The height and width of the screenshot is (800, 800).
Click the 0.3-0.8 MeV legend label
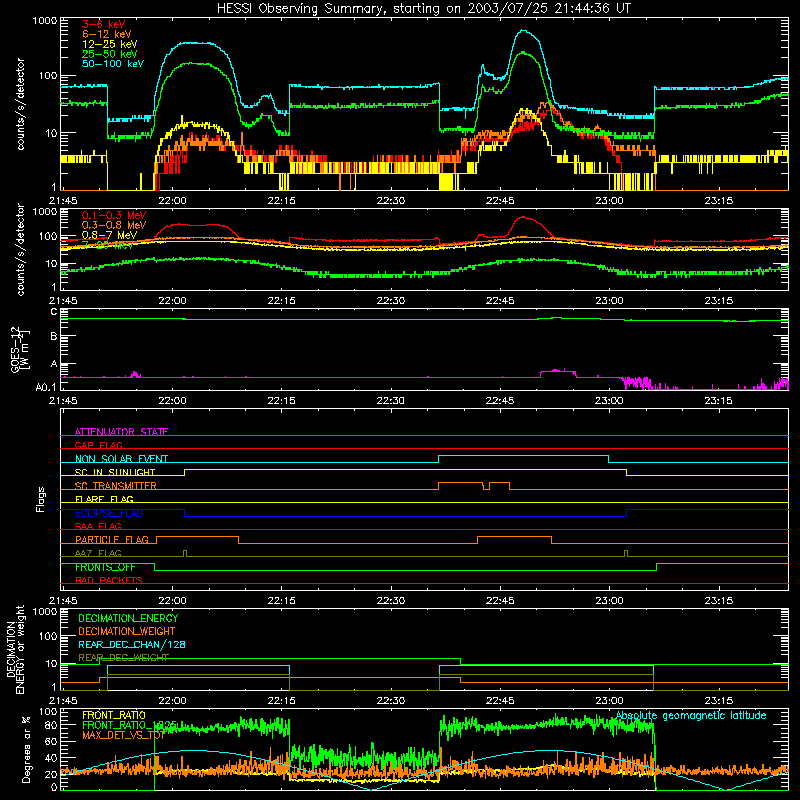114,225
